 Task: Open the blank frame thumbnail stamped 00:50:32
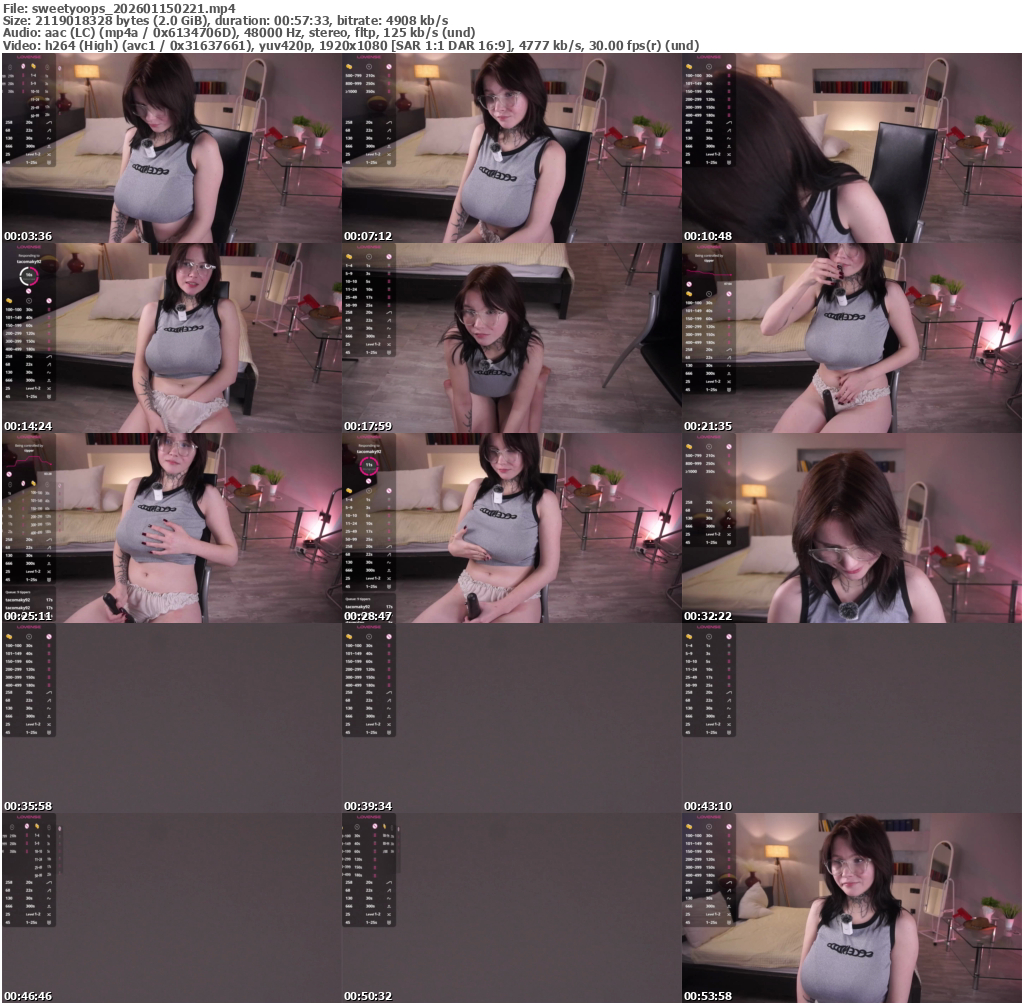pos(512,908)
